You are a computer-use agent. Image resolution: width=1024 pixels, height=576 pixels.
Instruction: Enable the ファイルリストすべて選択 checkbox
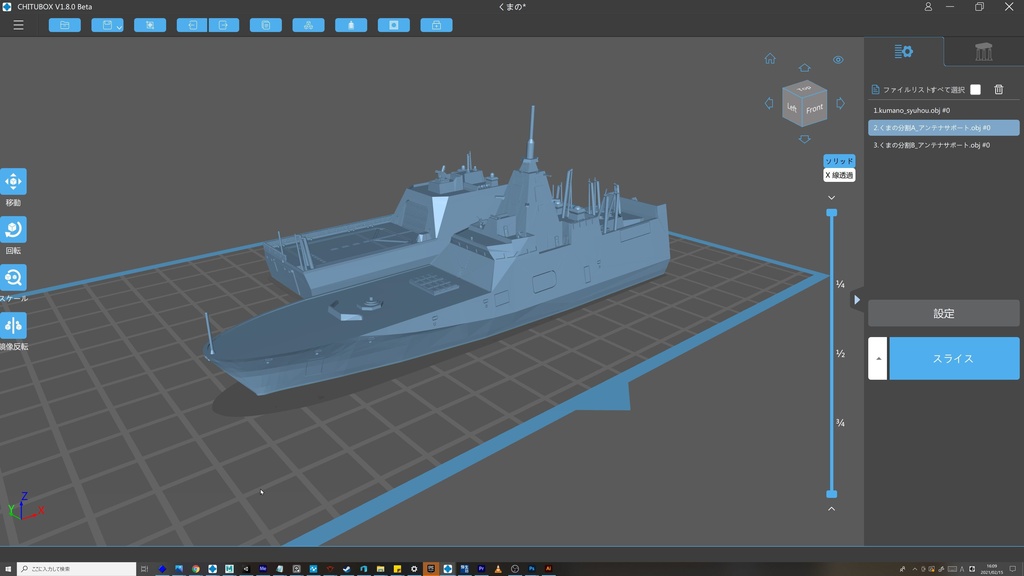[x=975, y=88]
